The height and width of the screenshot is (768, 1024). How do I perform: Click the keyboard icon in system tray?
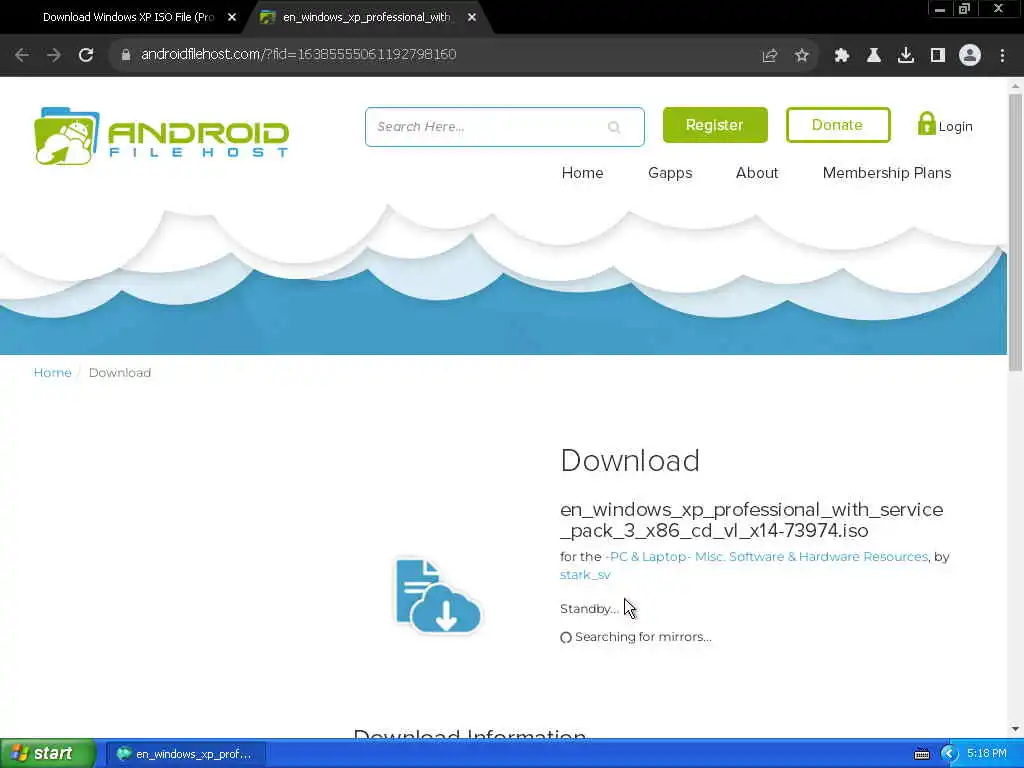pyautogui.click(x=921, y=755)
